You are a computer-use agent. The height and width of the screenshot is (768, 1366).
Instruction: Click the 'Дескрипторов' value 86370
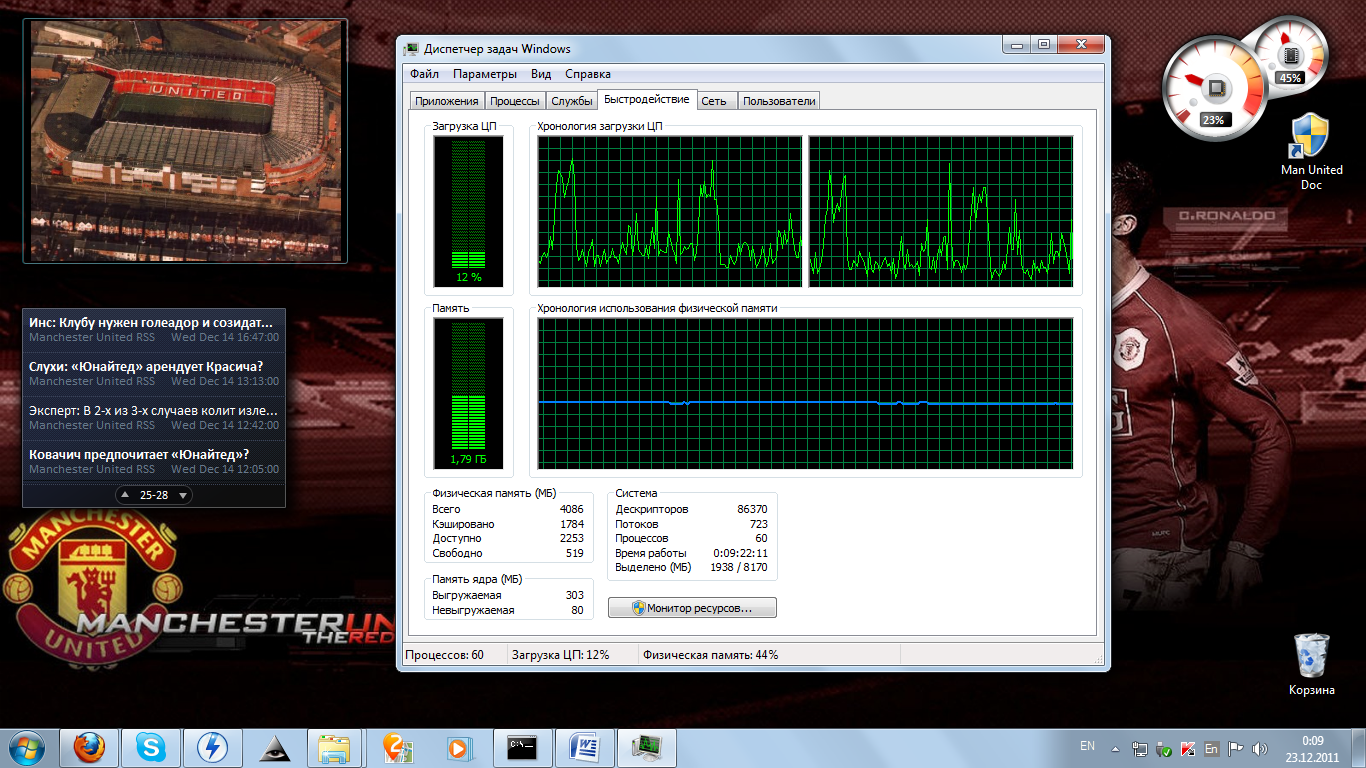(752, 510)
